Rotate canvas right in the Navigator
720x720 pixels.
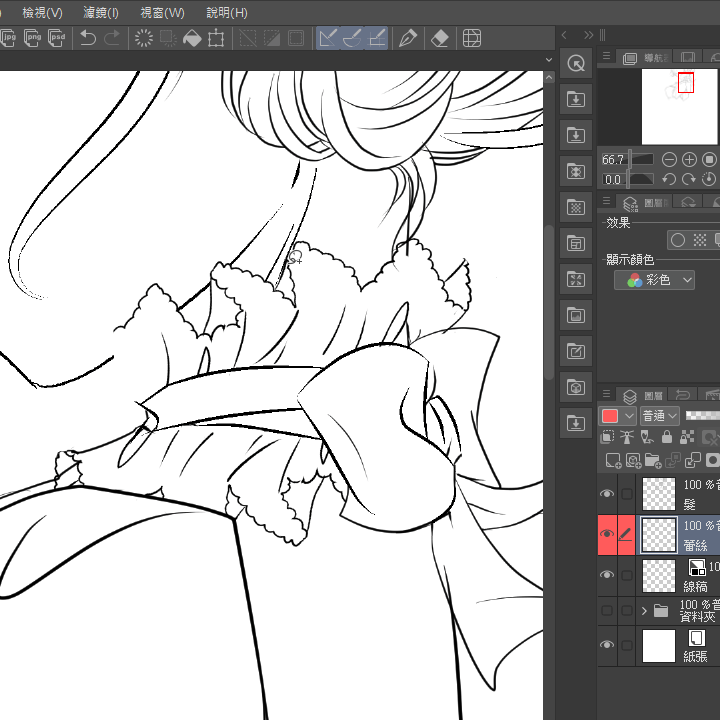(x=689, y=179)
